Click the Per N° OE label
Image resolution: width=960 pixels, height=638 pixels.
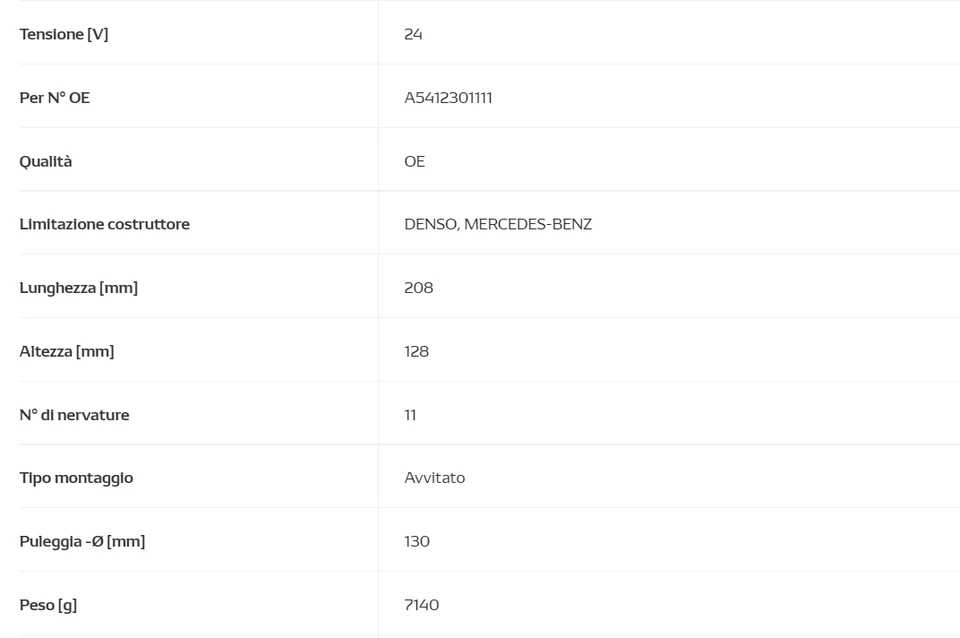pyautogui.click(x=55, y=98)
